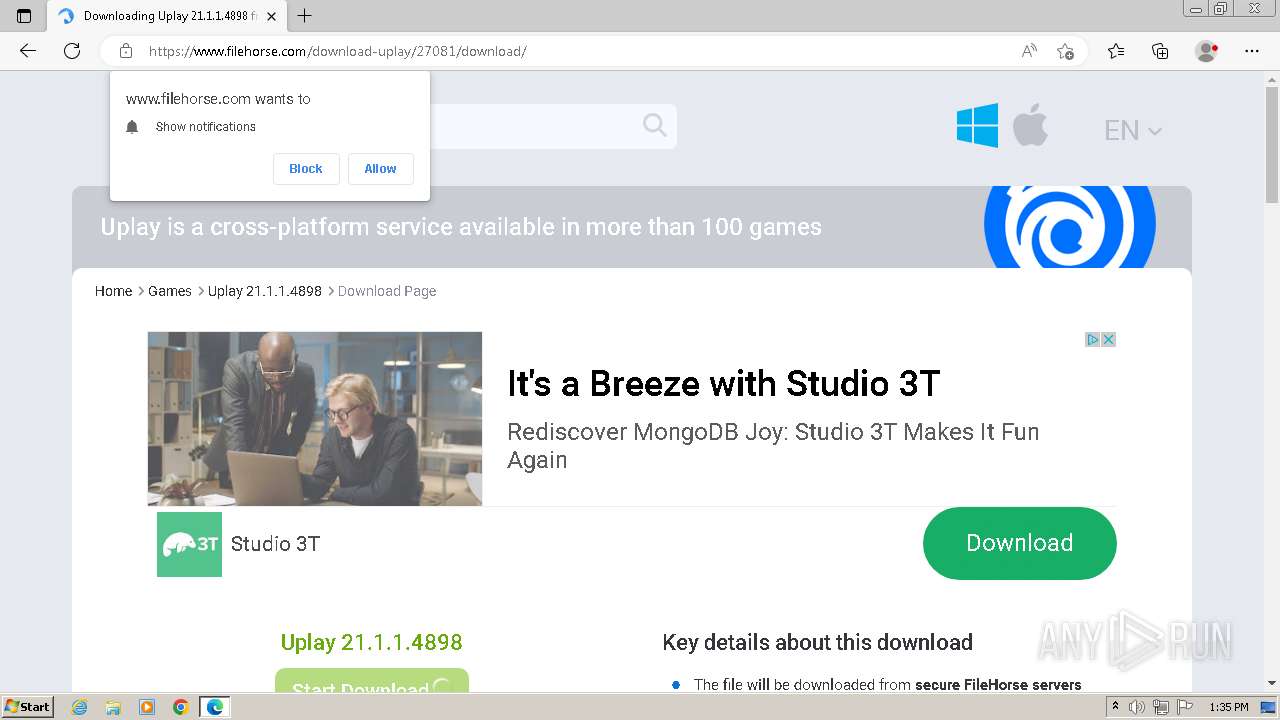Image resolution: width=1280 pixels, height=720 pixels.
Task: Click the Studio 3T ad brand text
Action: (x=275, y=544)
